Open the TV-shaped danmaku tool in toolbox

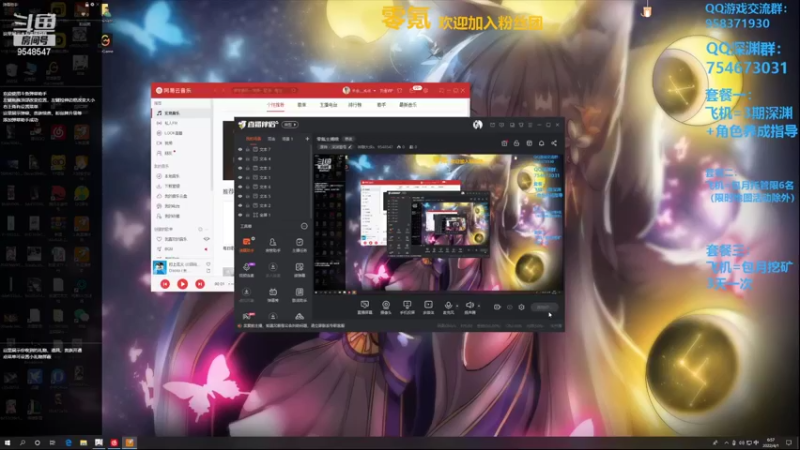(x=273, y=294)
